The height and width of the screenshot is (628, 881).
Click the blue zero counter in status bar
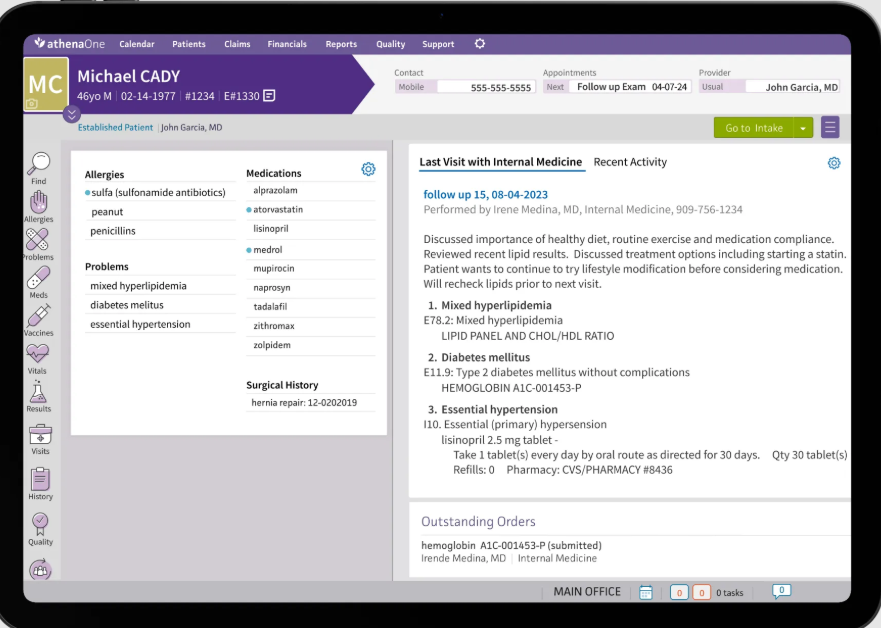pyautogui.click(x=679, y=593)
